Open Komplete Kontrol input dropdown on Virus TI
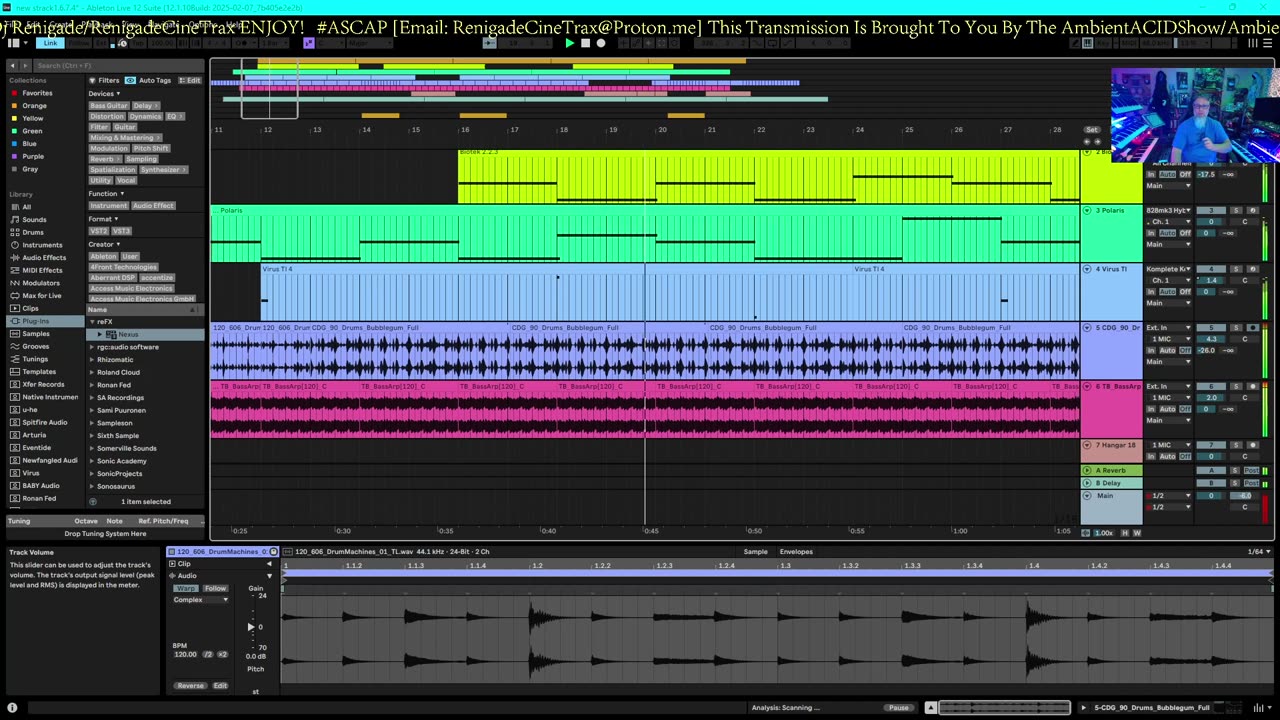The width and height of the screenshot is (1280, 720). [1169, 269]
